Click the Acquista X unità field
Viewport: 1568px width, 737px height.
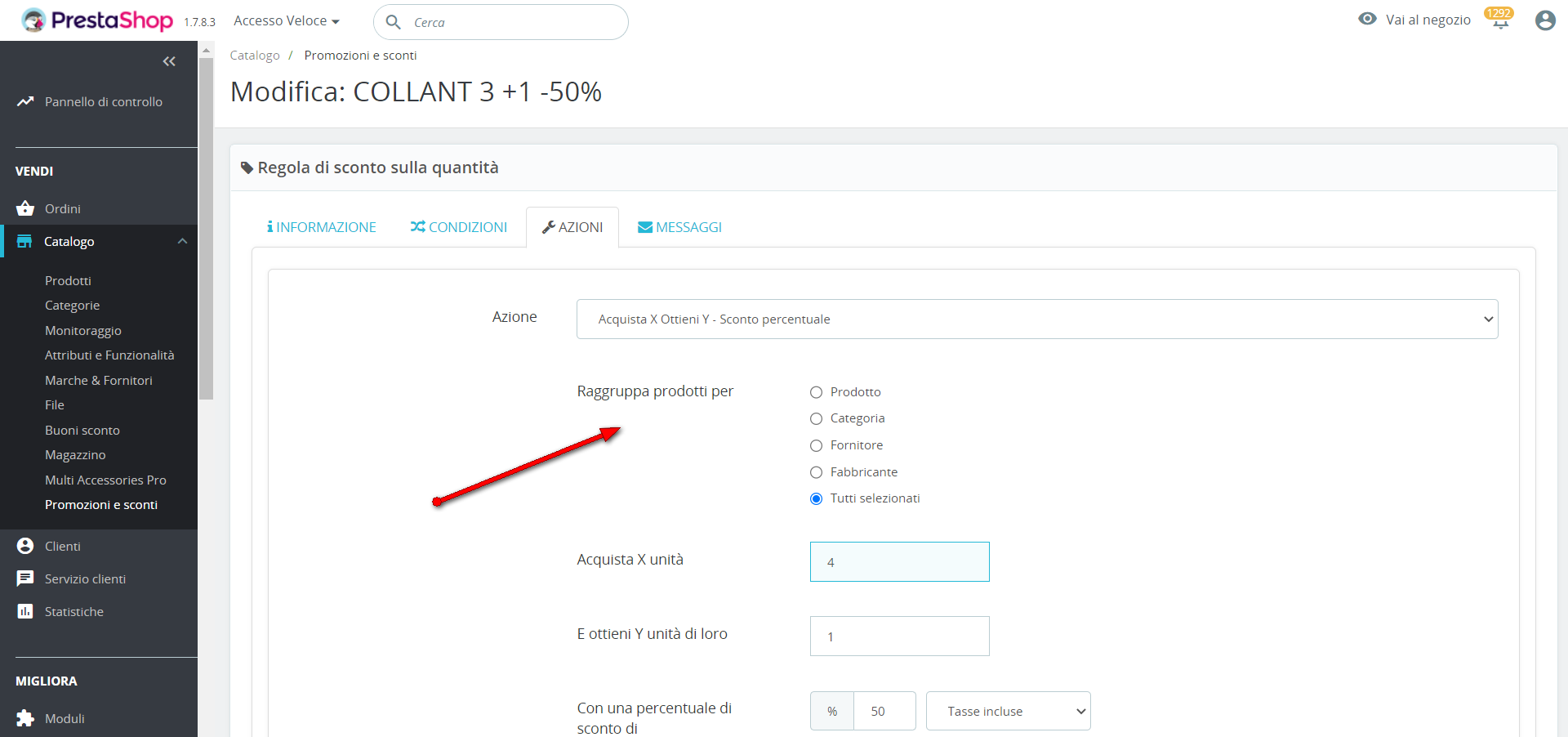click(x=899, y=562)
